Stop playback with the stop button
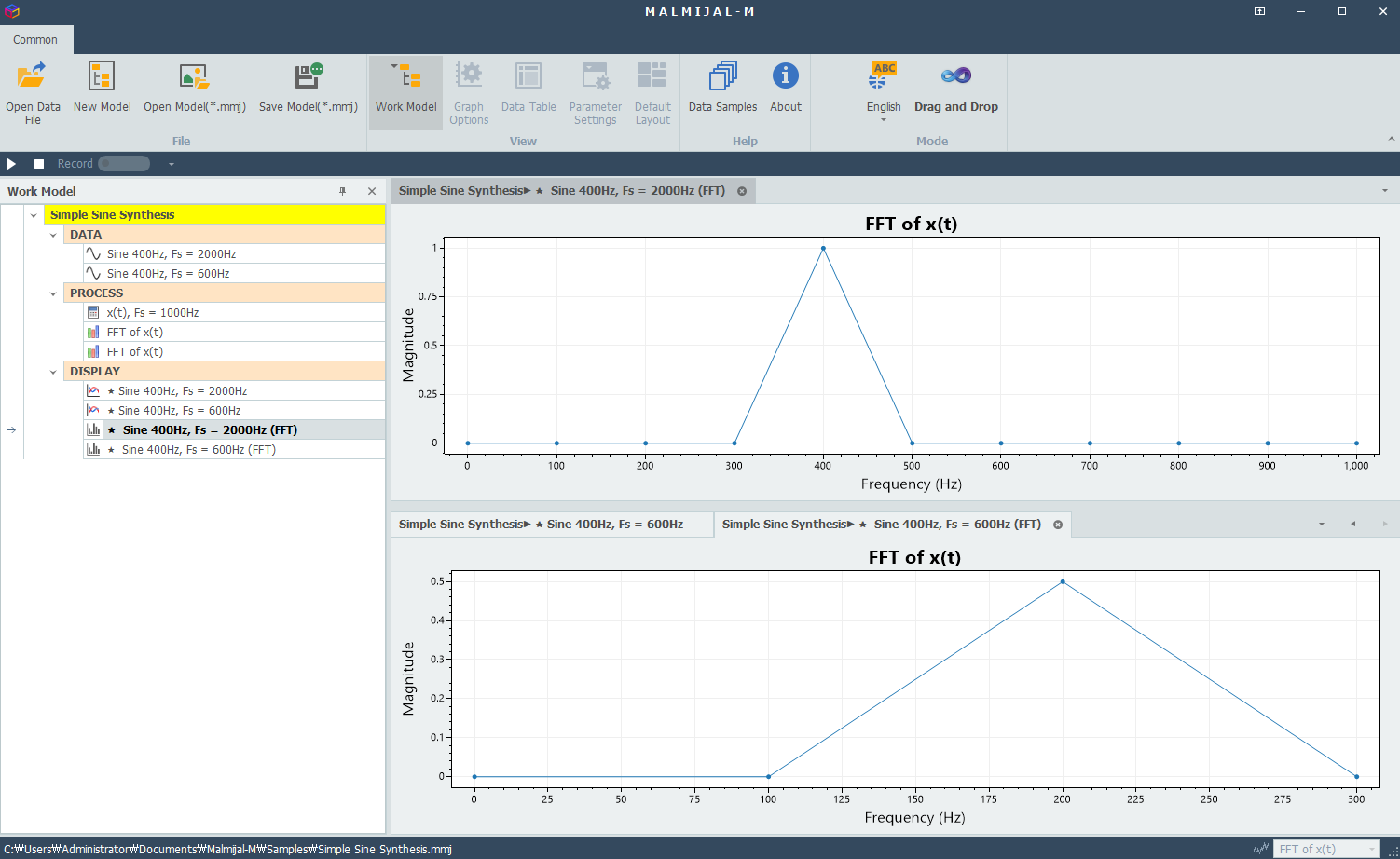 click(39, 164)
